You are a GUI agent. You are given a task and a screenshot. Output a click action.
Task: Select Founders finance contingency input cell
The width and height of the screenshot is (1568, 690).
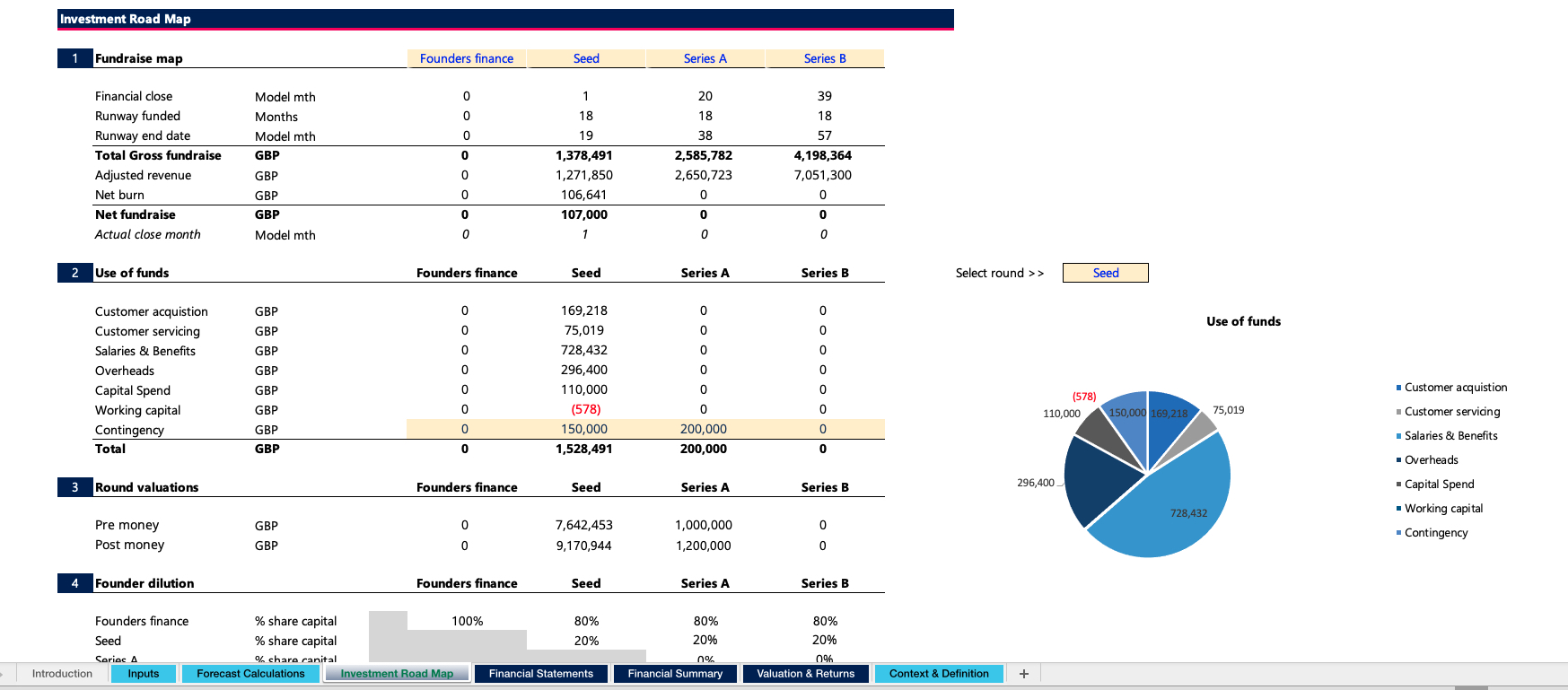click(467, 429)
